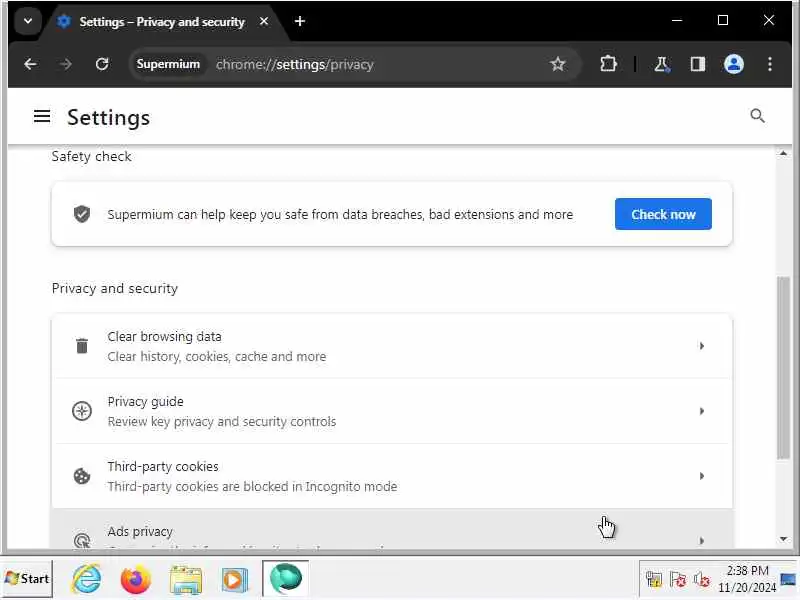Image resolution: width=800 pixels, height=600 pixels.
Task: Toggle the side panel icon
Action: coord(697,64)
